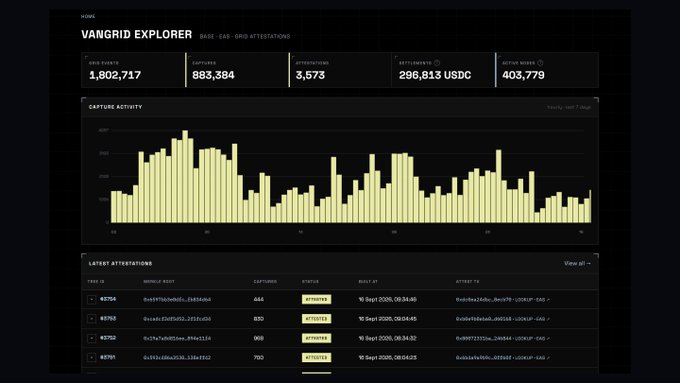The height and width of the screenshot is (383, 680).
Task: Click the tallest bar in Capture Activity chart
Action: (x=185, y=177)
